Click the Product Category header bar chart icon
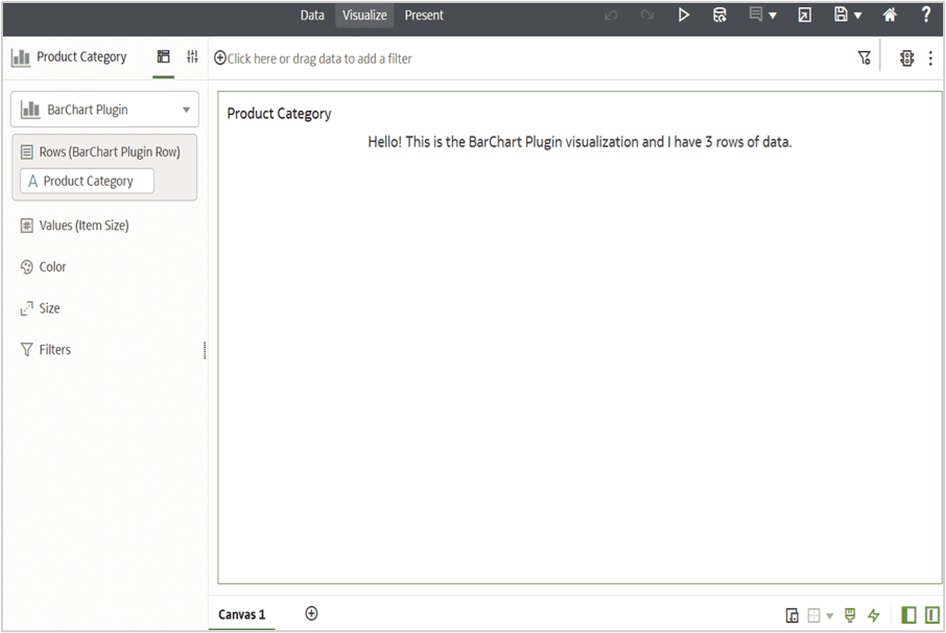 (x=21, y=57)
